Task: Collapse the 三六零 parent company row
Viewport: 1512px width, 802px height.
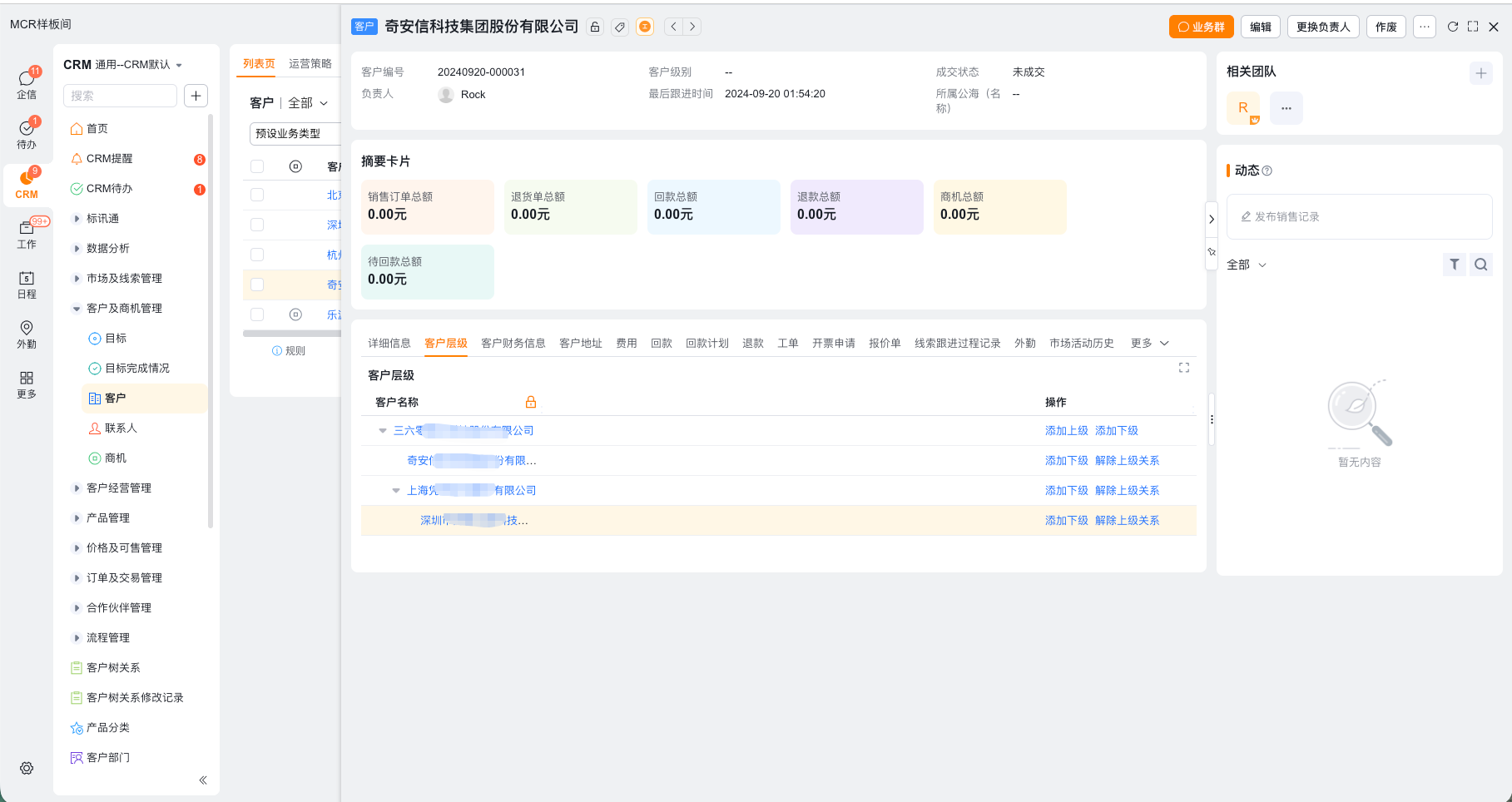Action: (x=383, y=431)
